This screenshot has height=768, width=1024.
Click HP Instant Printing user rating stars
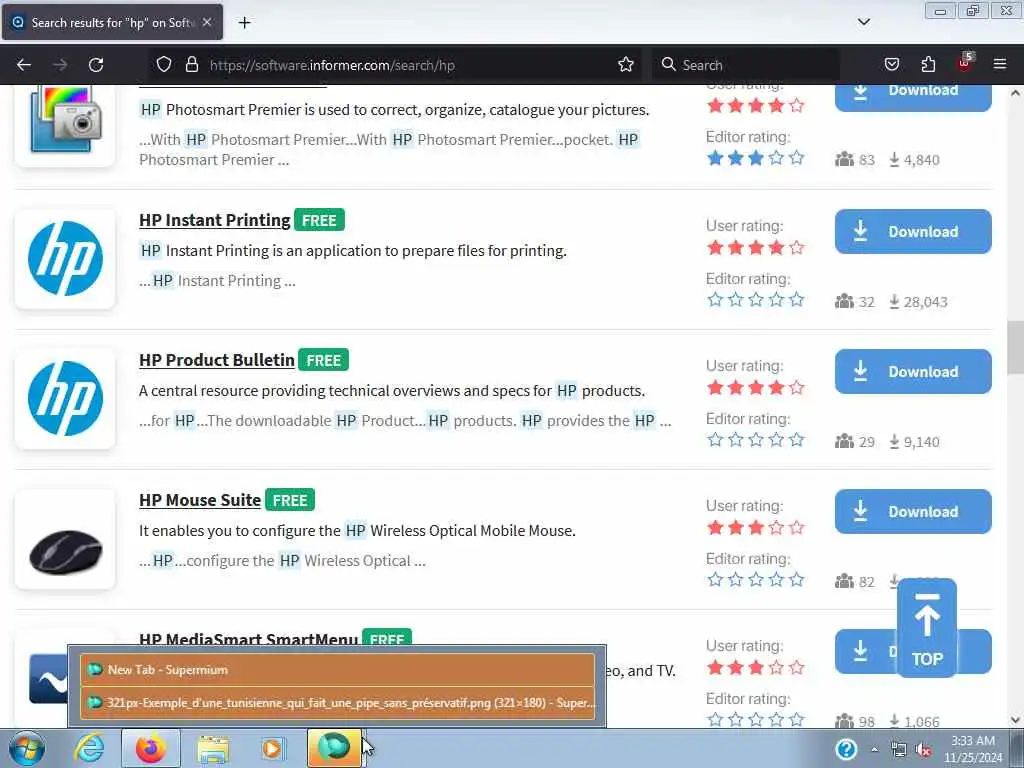coord(756,248)
